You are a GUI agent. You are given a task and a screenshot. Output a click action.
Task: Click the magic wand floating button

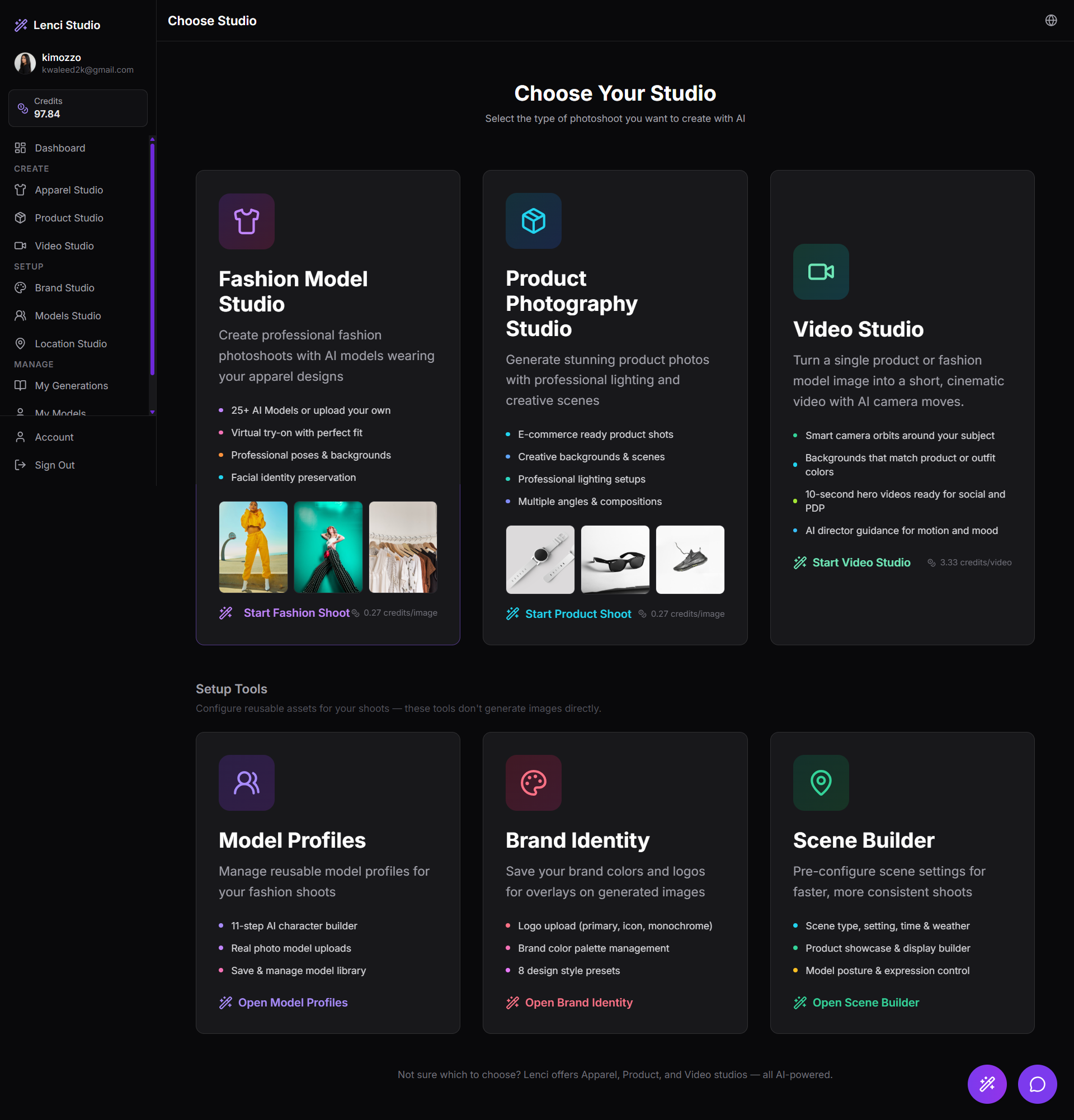point(987,1084)
